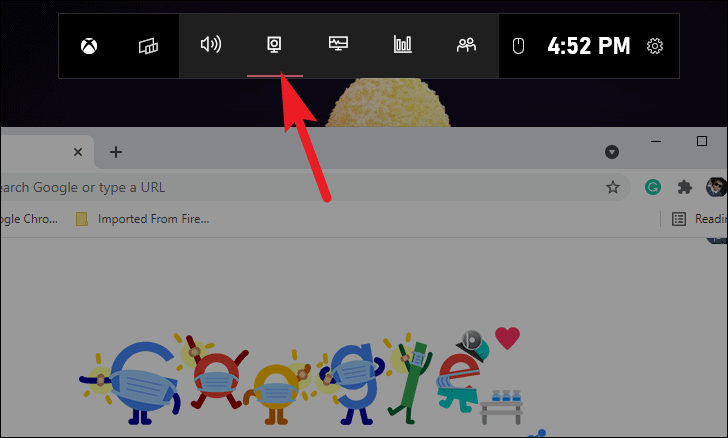
Task: Enable mouse click-through in the Game Bar
Action: click(x=518, y=46)
